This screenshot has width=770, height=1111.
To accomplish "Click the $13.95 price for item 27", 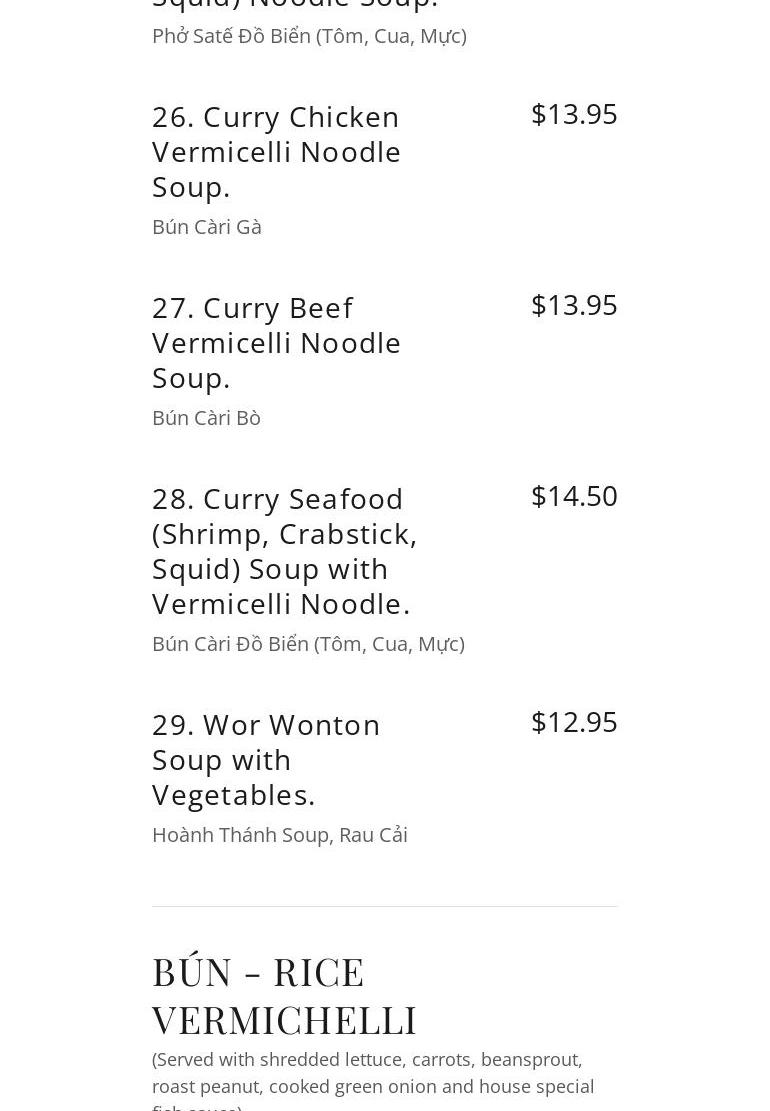I will (x=574, y=305).
